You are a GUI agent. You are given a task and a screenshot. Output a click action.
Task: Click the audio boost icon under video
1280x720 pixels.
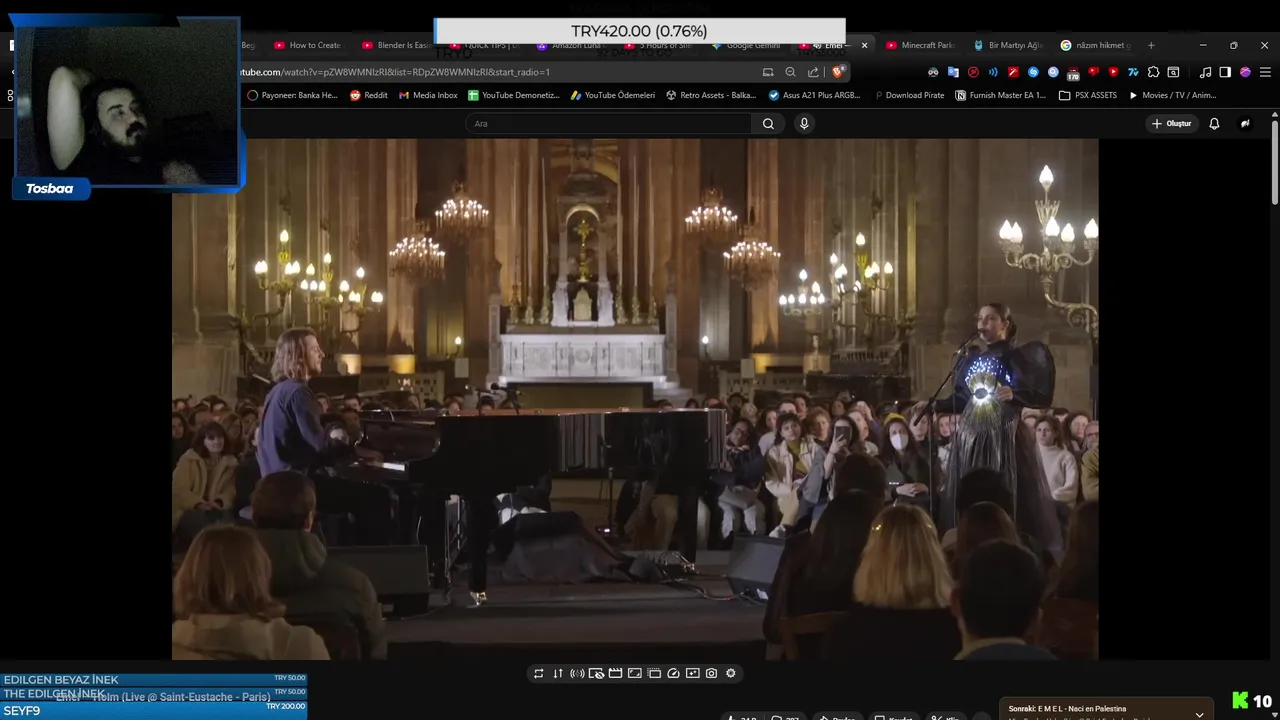(x=577, y=673)
